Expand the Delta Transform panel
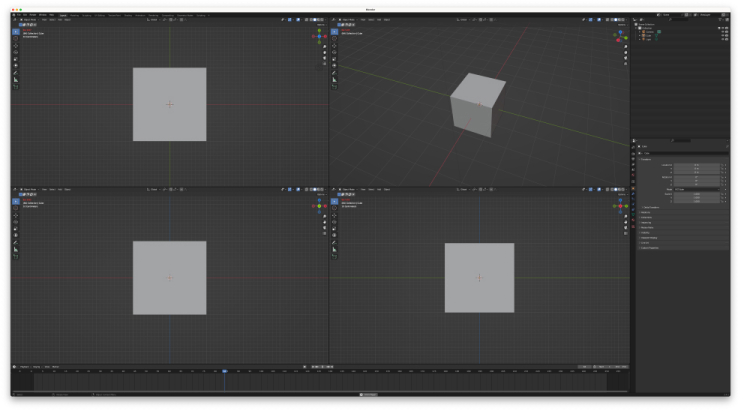The image size is (743, 412). pyautogui.click(x=651, y=207)
